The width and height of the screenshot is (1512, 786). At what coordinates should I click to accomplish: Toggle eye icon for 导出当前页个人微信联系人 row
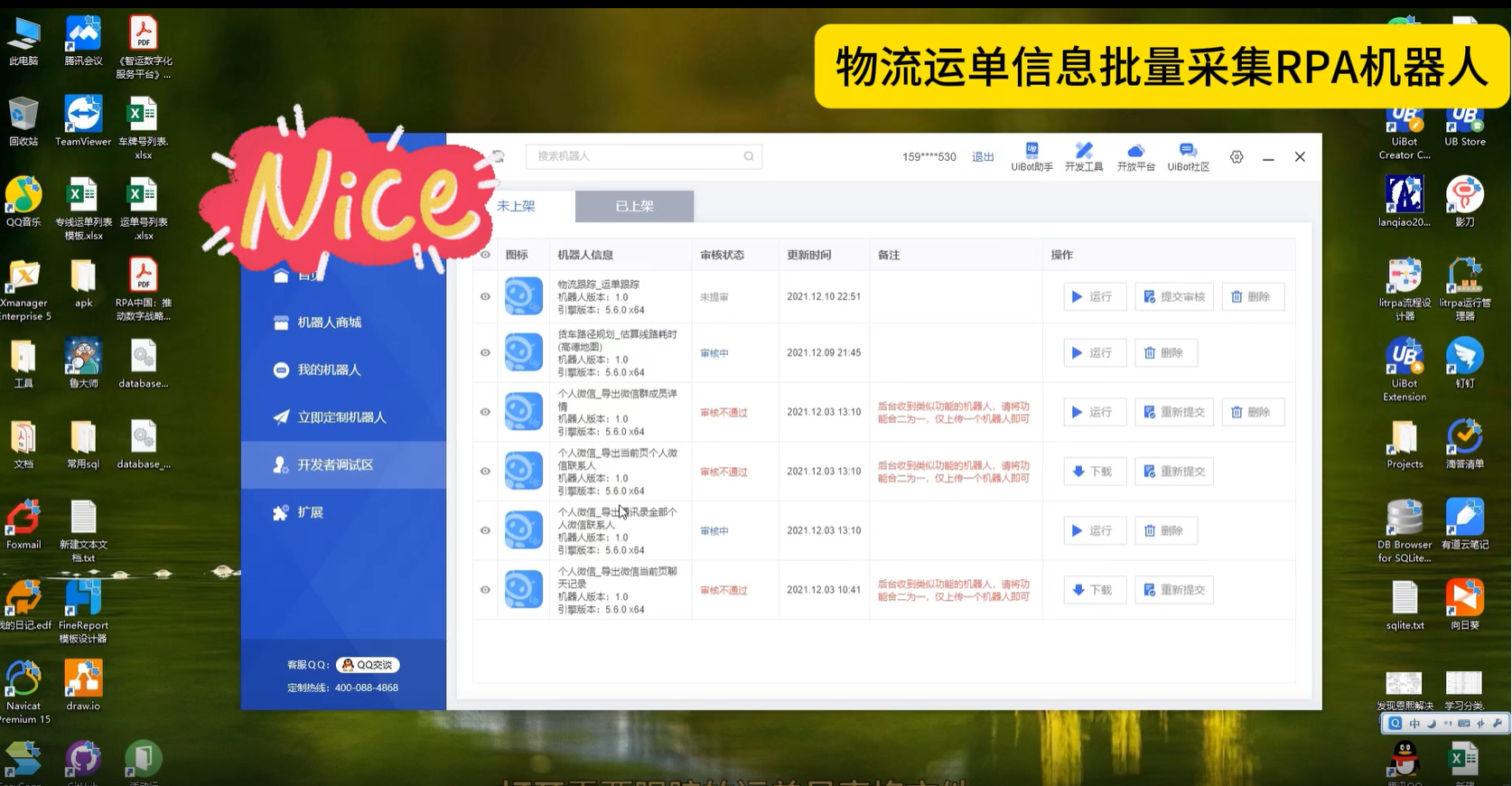tap(485, 472)
